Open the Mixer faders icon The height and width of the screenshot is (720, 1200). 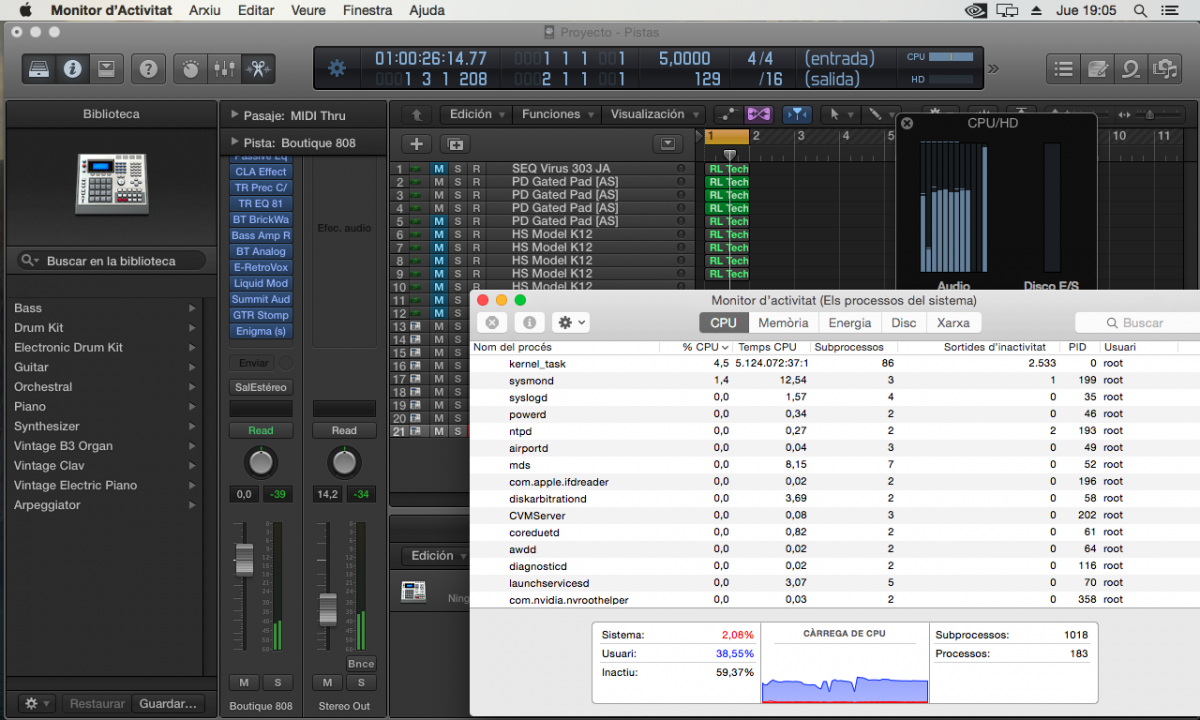(x=224, y=69)
